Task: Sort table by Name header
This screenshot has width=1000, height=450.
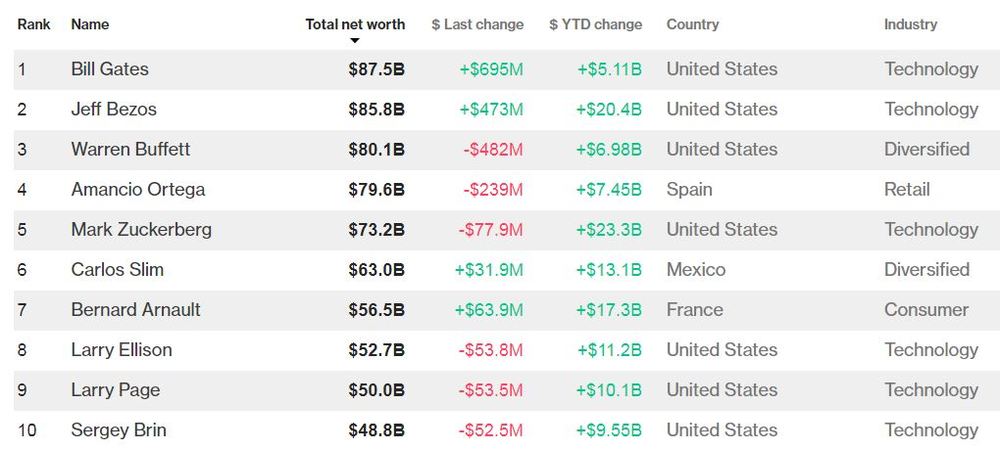Action: [x=90, y=24]
